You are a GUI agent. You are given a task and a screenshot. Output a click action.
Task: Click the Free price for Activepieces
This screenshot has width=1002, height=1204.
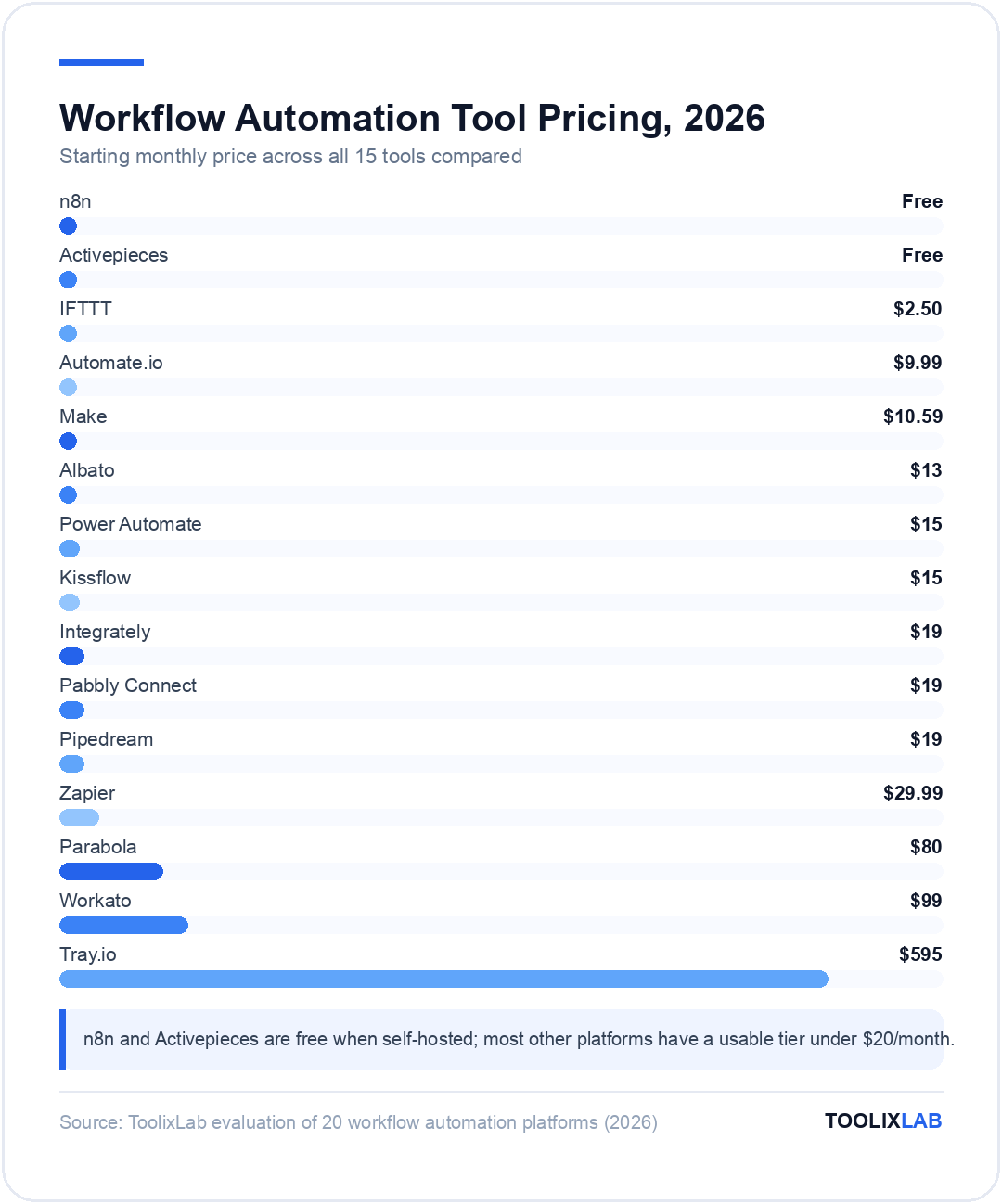[x=922, y=255]
